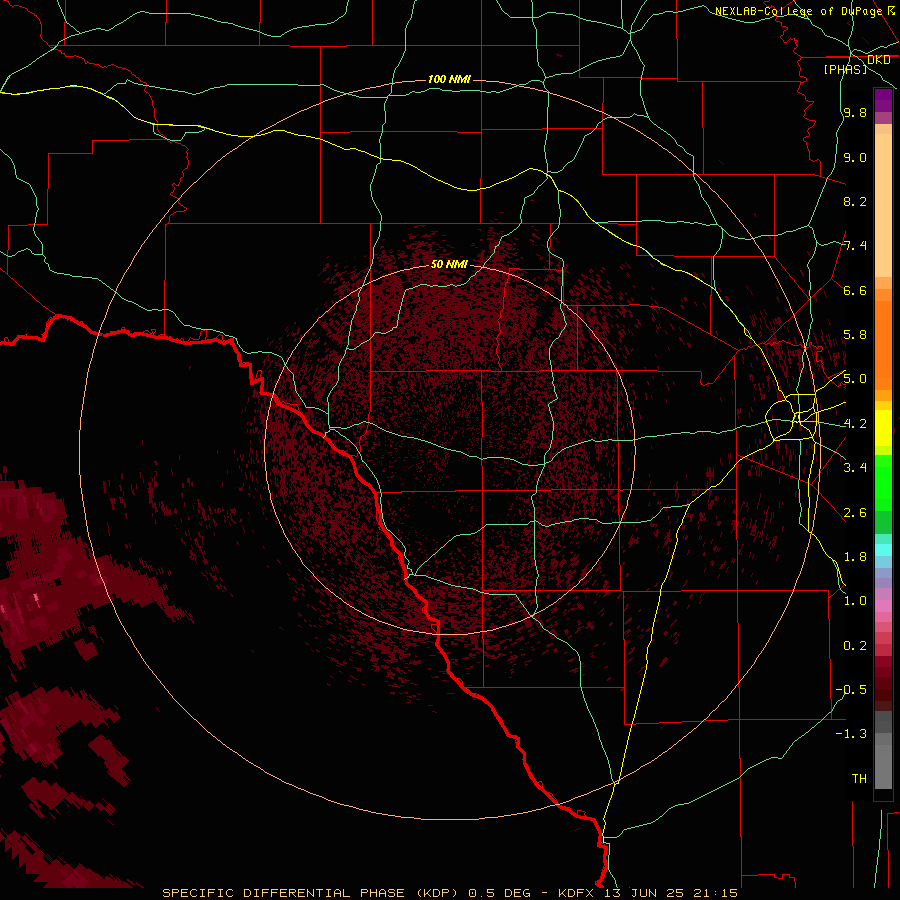Pick the yellow swatch on the color bar
The image size is (900, 900).
pyautogui.click(x=883, y=428)
